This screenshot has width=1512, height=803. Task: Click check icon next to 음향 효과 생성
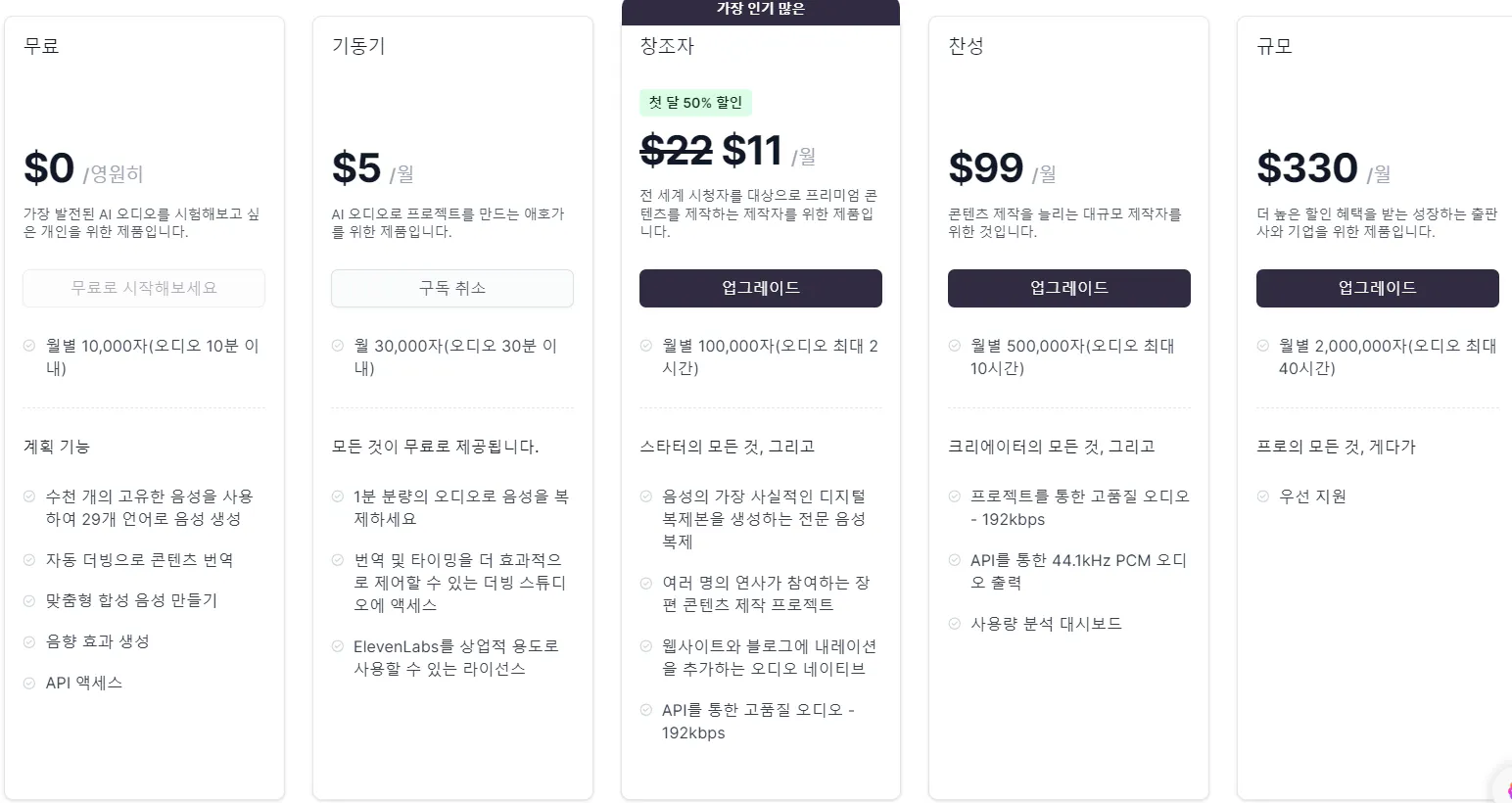click(29, 642)
